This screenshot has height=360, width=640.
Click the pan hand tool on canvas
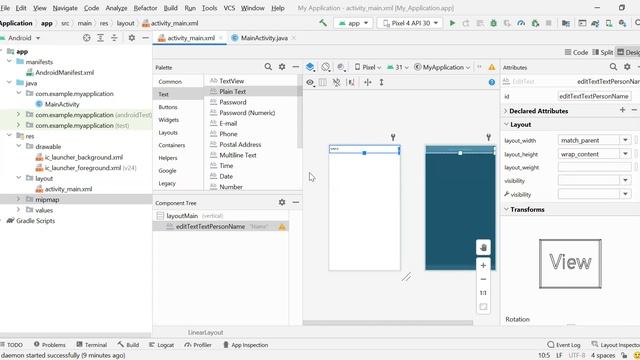(483, 247)
